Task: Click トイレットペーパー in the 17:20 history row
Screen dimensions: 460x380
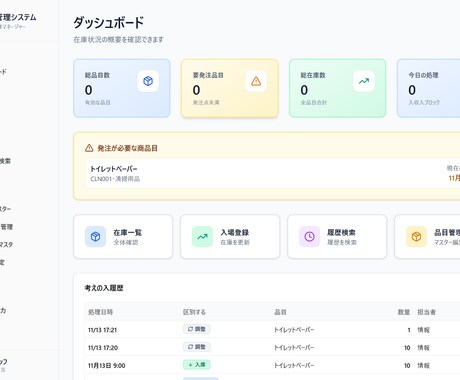Action: pos(294,348)
